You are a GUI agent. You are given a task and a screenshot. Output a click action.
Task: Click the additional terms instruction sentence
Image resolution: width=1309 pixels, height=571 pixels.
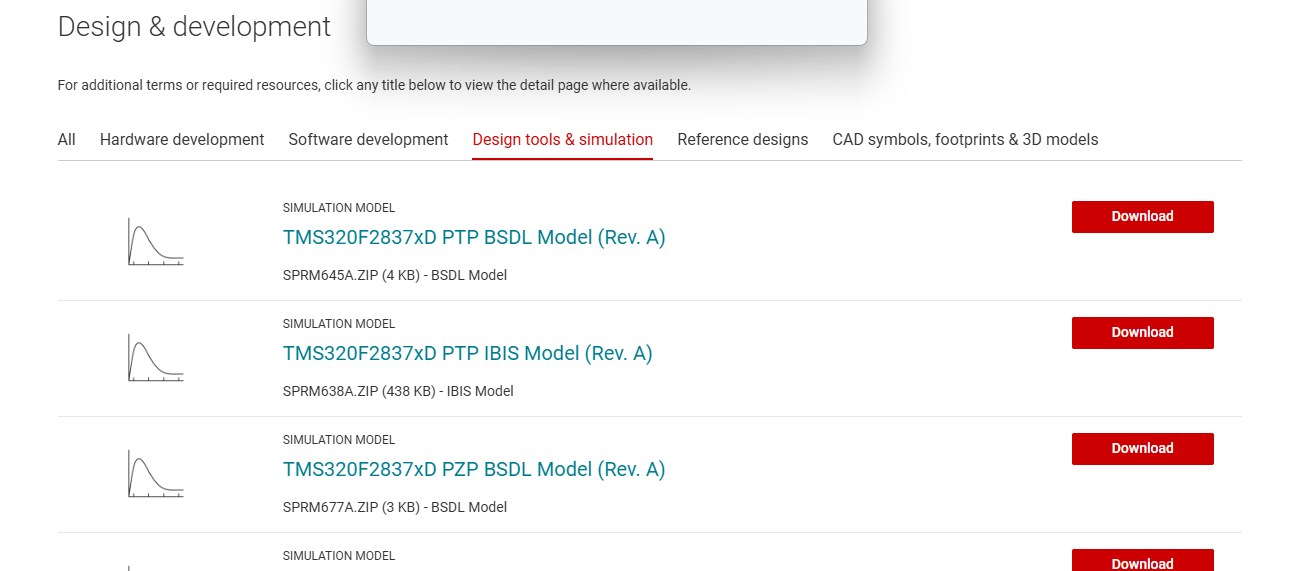coord(374,86)
